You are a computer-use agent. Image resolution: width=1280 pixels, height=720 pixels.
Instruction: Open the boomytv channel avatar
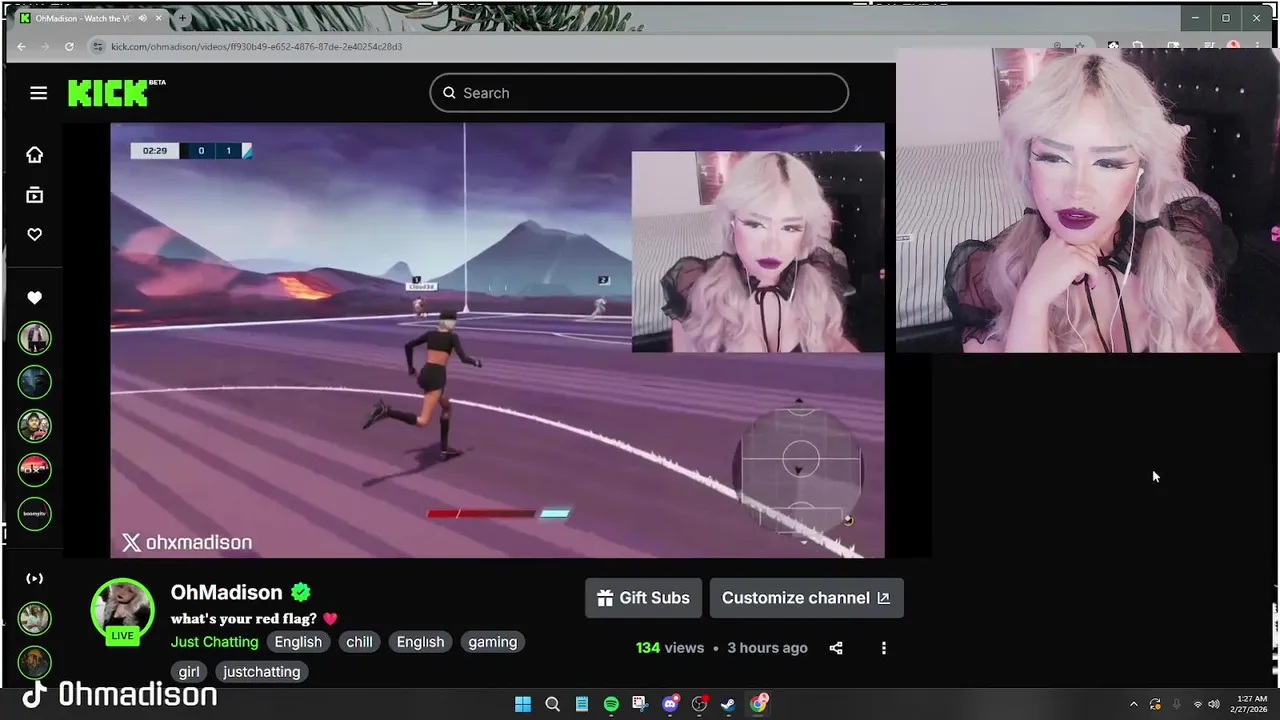(x=35, y=513)
